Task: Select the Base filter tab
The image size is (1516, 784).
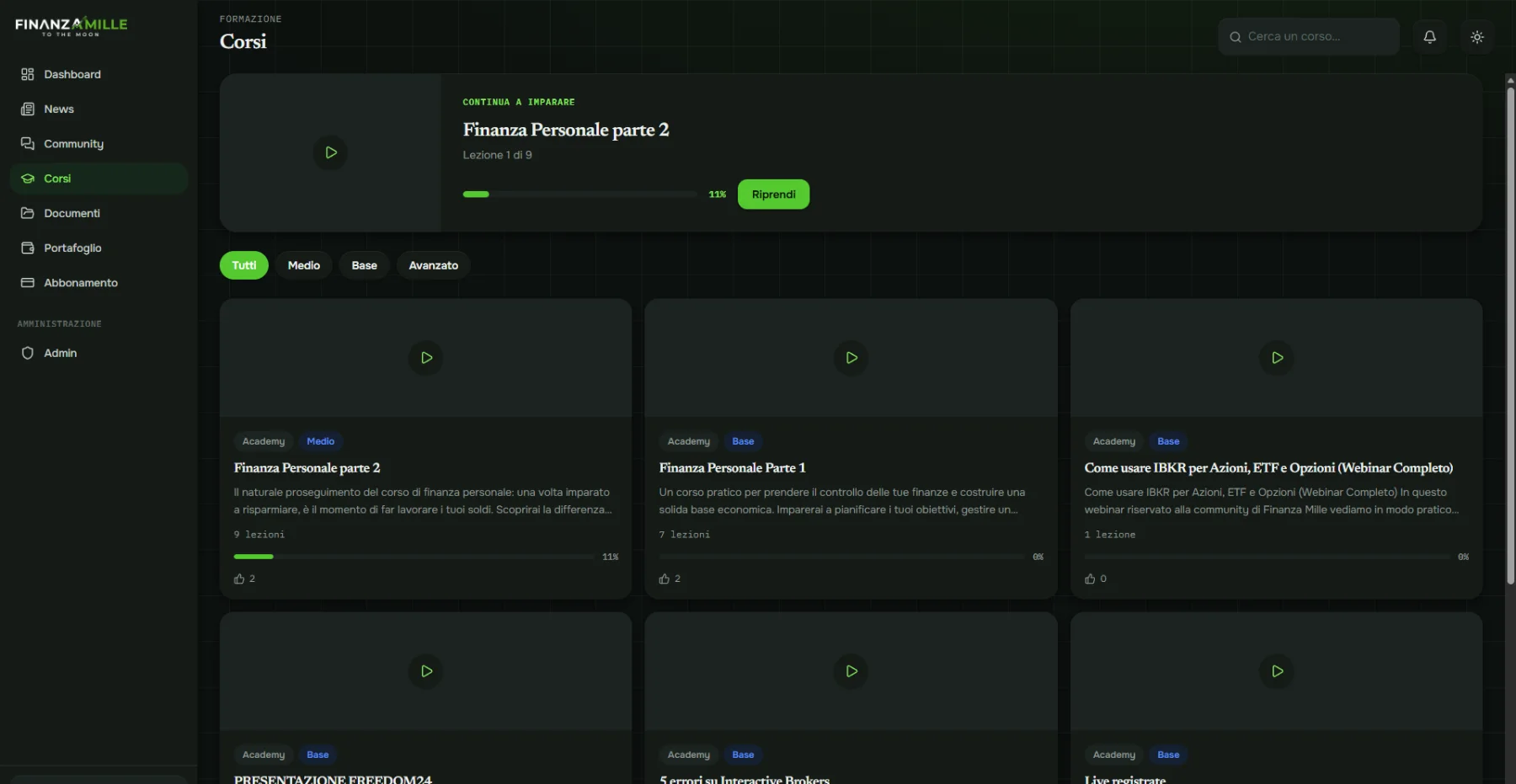Action: click(x=364, y=265)
